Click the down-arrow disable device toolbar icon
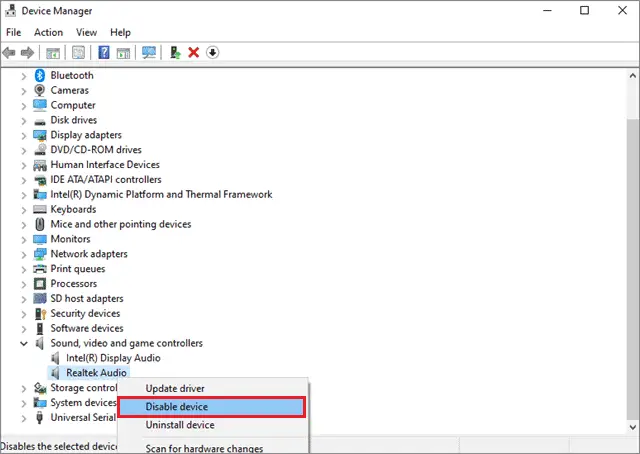Viewport: 640px width, 454px height. pyautogui.click(x=212, y=53)
